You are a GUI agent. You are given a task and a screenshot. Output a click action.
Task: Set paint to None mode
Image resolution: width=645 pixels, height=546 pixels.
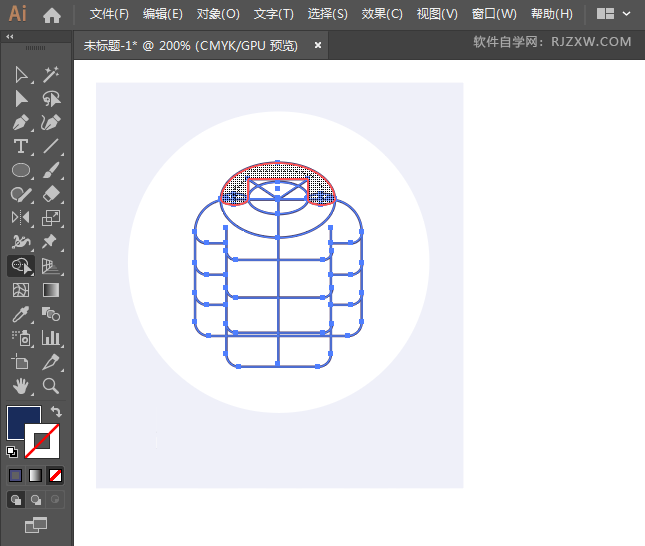(x=56, y=475)
